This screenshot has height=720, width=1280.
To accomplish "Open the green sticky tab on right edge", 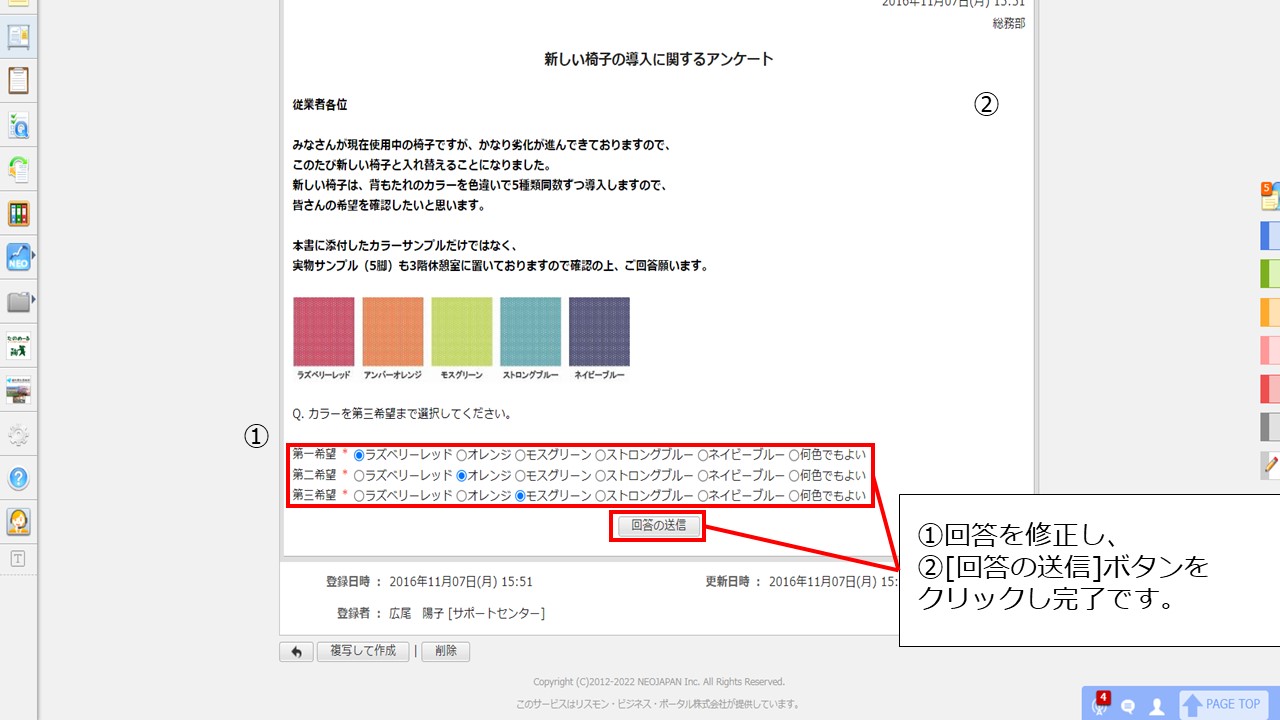I will [1270, 273].
